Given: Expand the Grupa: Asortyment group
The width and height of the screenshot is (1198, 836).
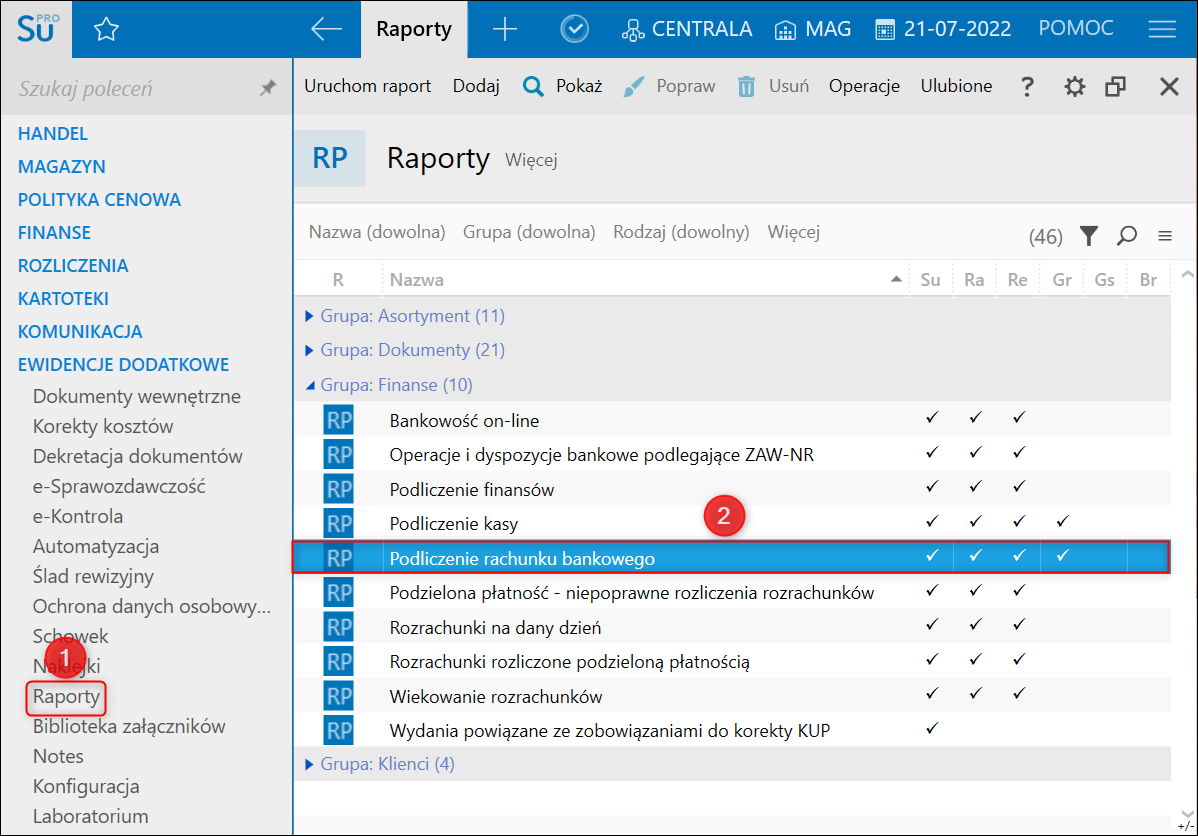Looking at the screenshot, I should [310, 316].
